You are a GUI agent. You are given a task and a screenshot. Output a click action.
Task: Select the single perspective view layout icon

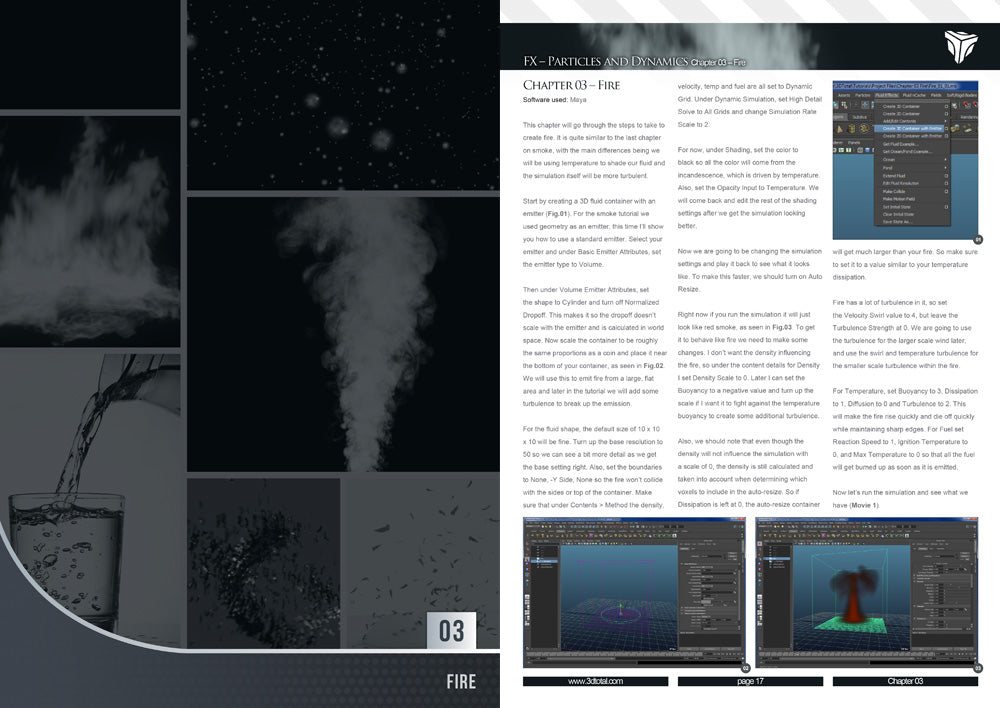[x=527, y=598]
